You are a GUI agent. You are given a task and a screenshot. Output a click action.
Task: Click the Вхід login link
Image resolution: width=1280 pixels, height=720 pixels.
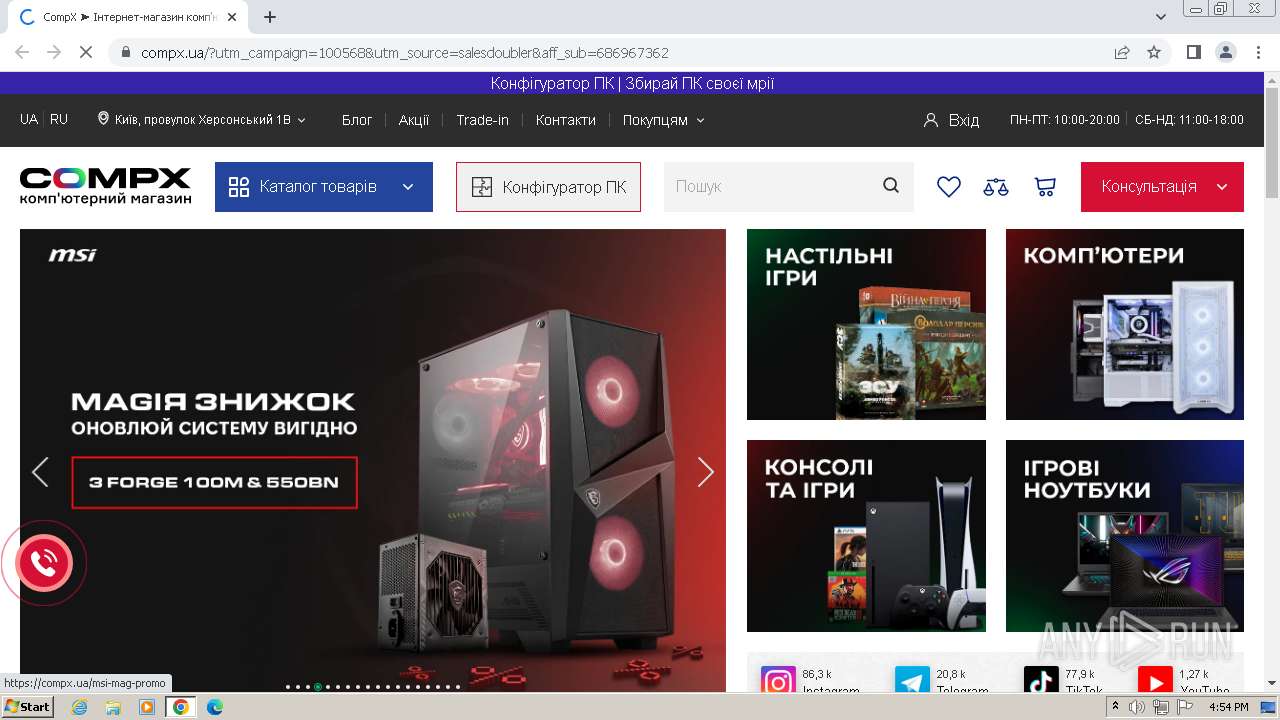964,120
